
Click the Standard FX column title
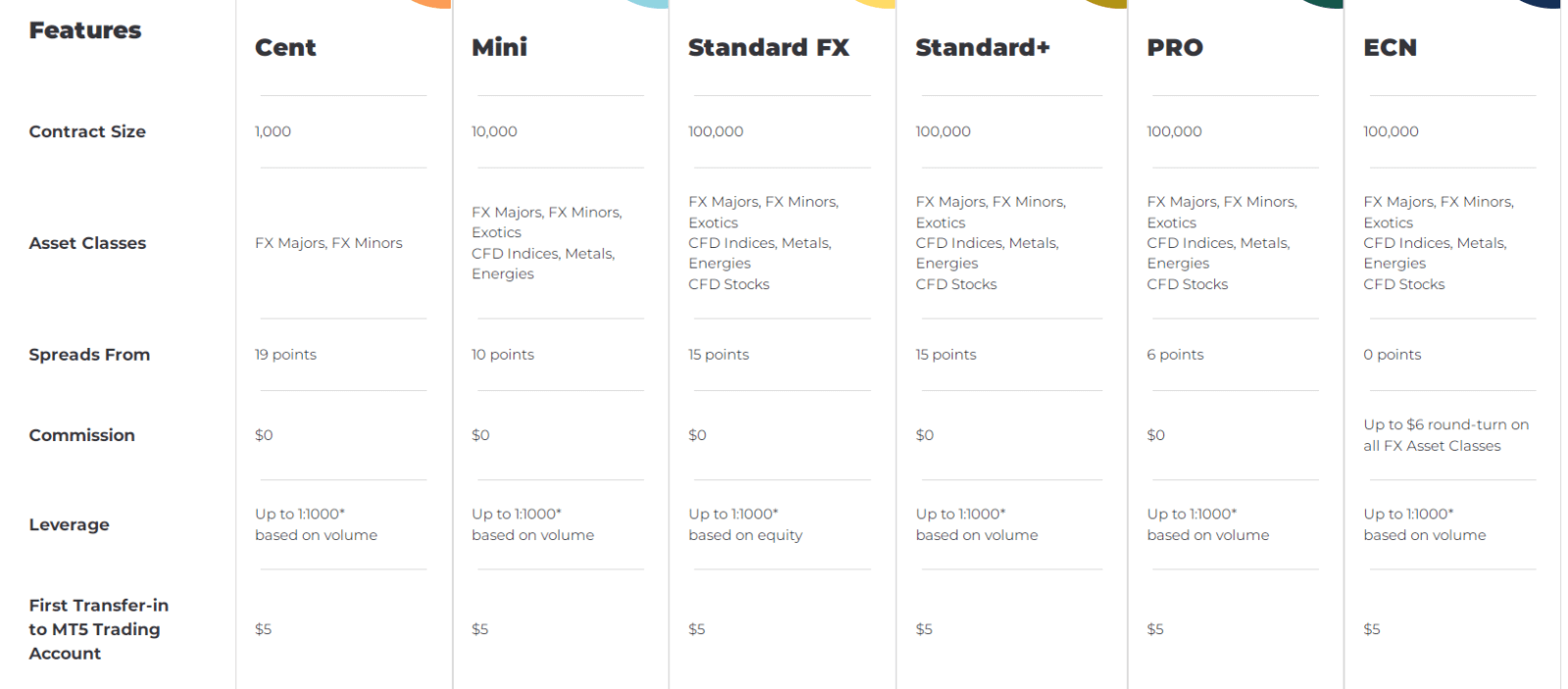point(768,47)
